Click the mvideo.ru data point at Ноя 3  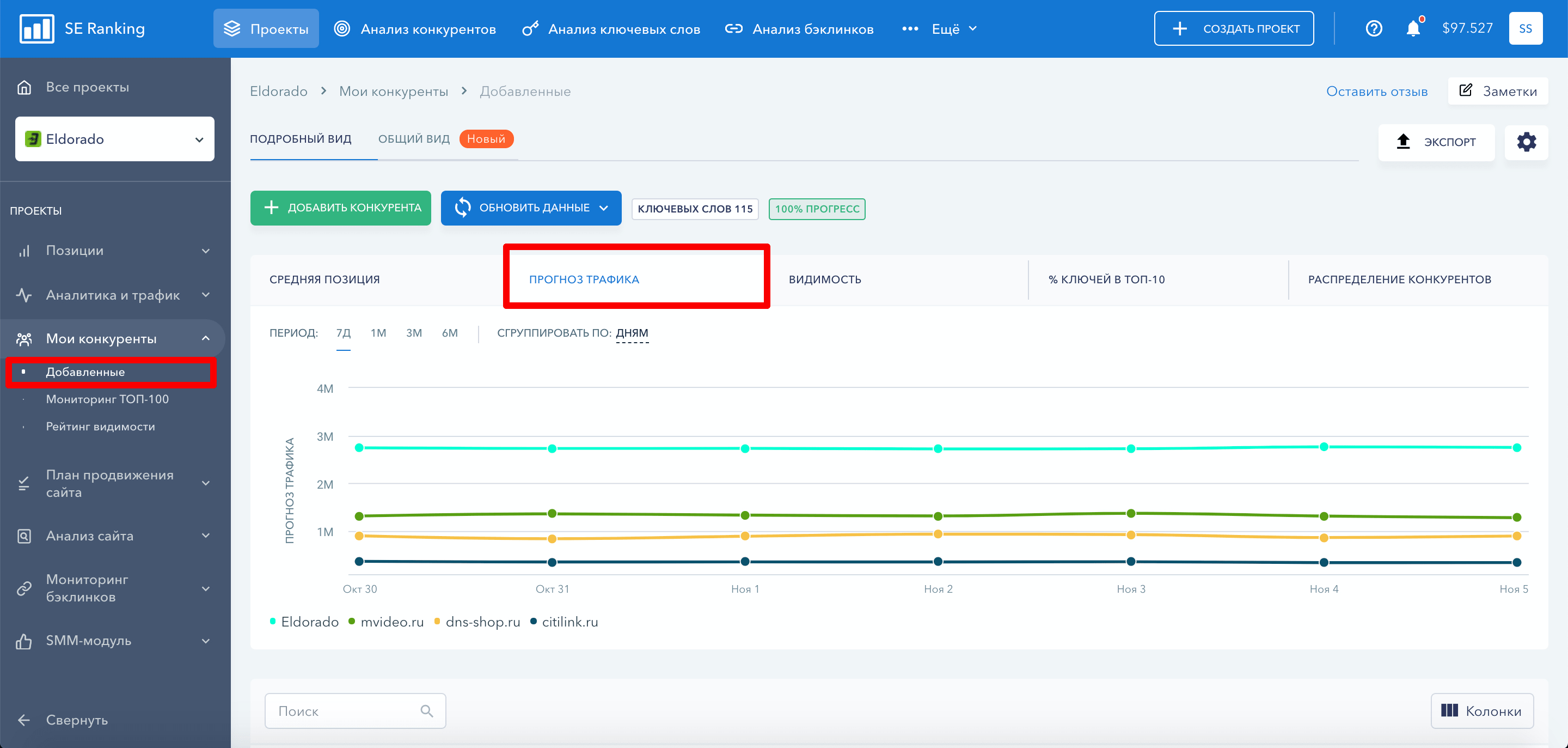(x=1131, y=514)
